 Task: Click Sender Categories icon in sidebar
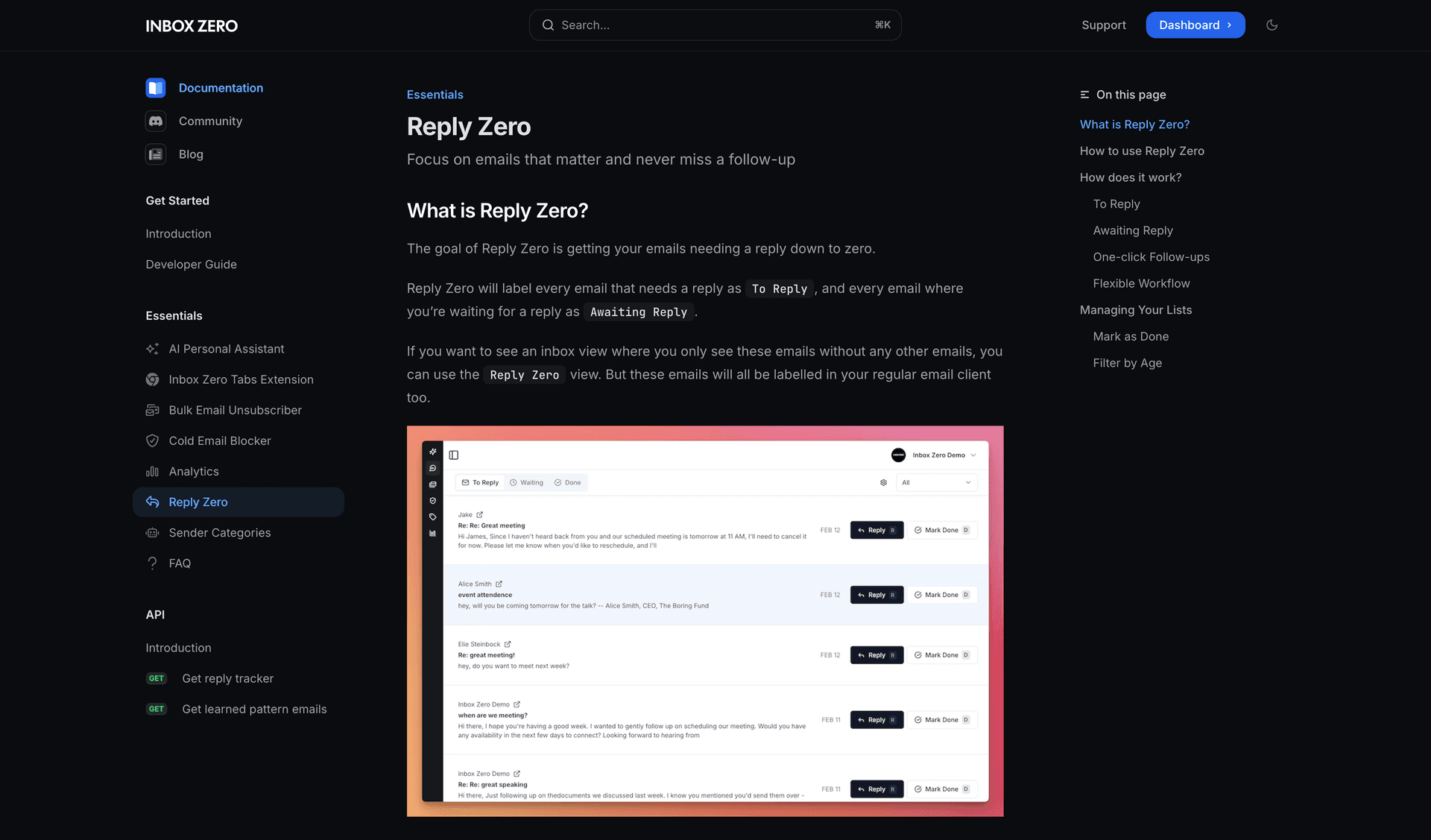pyautogui.click(x=153, y=533)
